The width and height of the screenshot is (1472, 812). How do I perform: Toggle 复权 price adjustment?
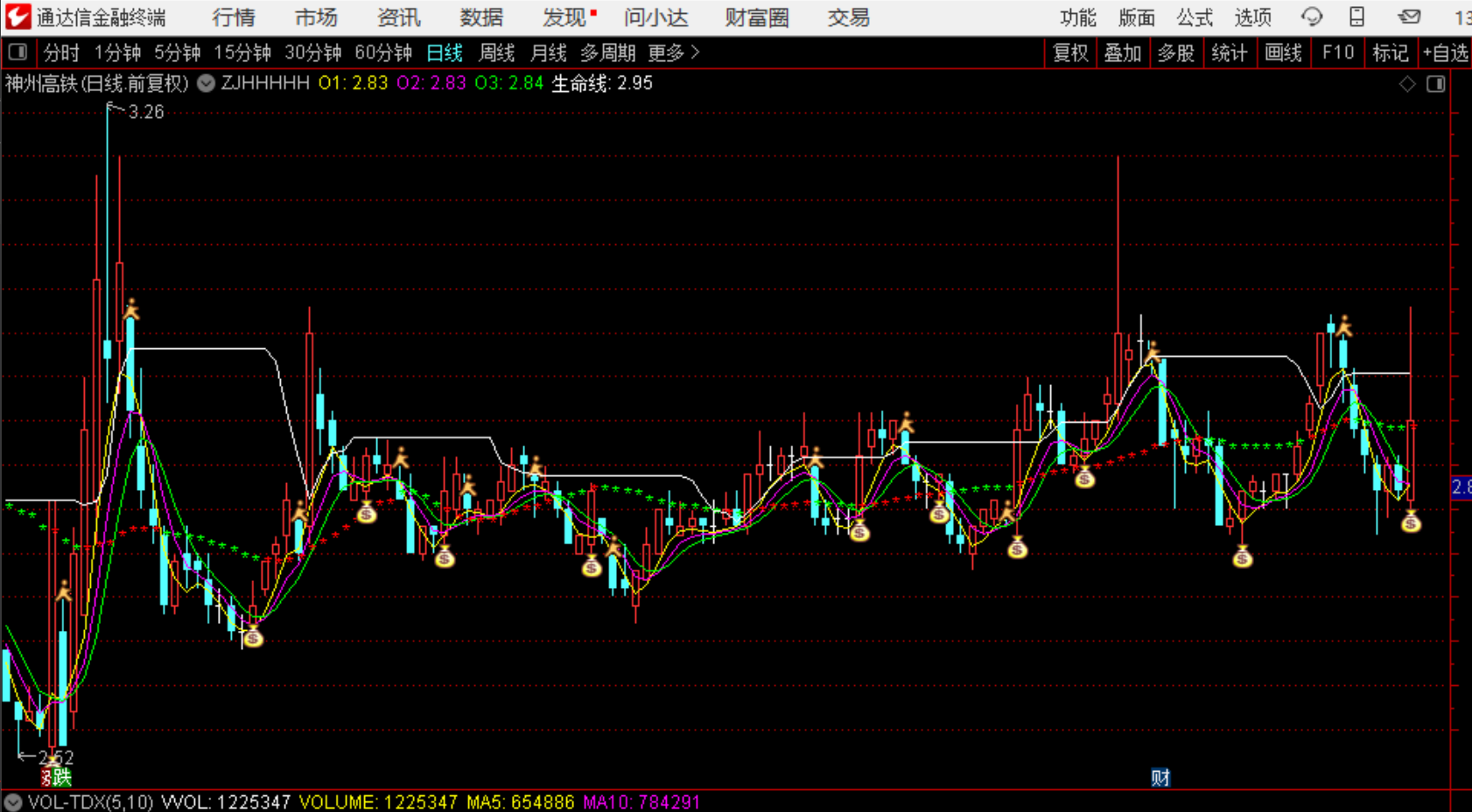[x=1070, y=52]
